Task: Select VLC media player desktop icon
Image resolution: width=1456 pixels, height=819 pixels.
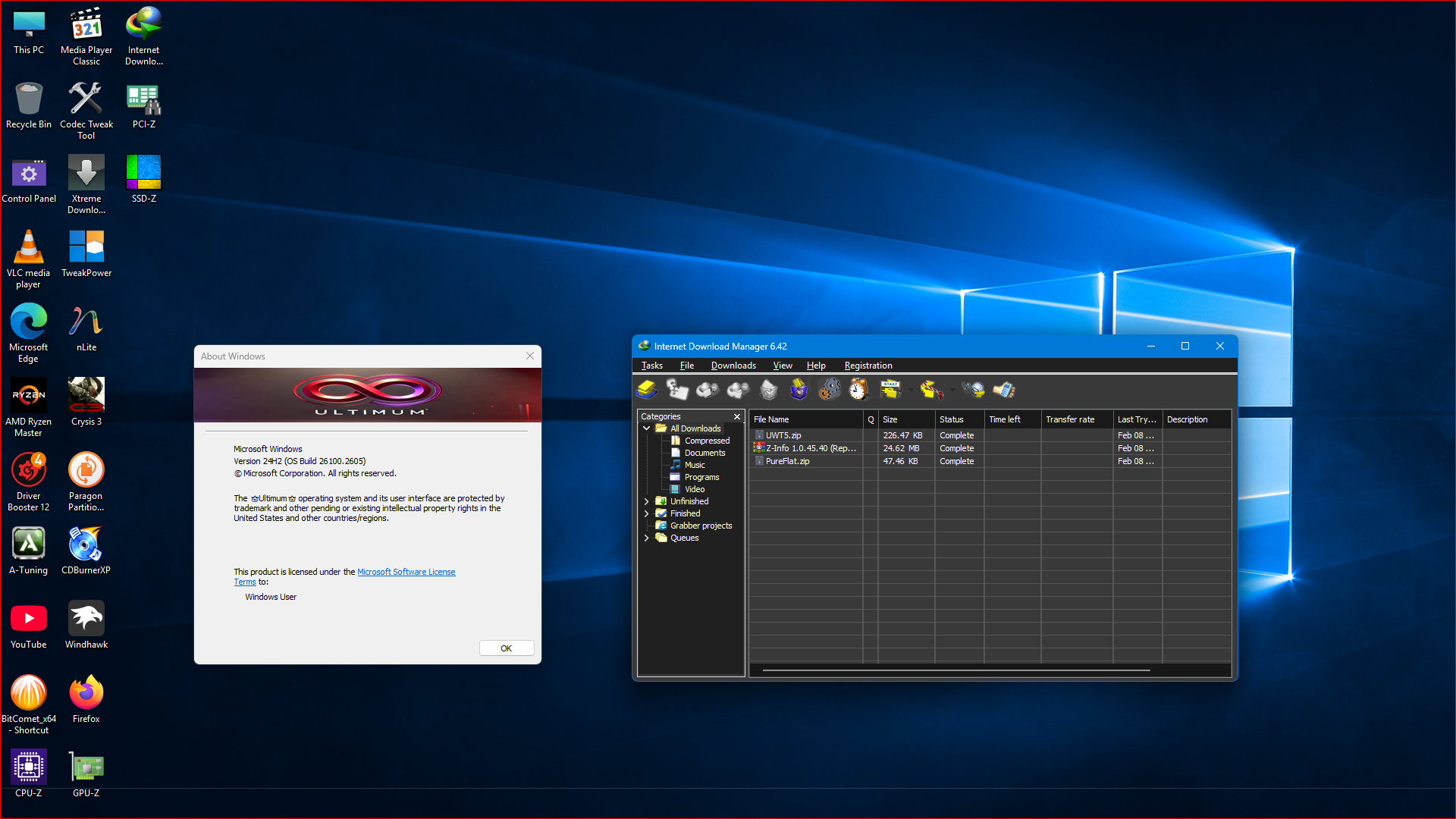Action: [x=29, y=259]
